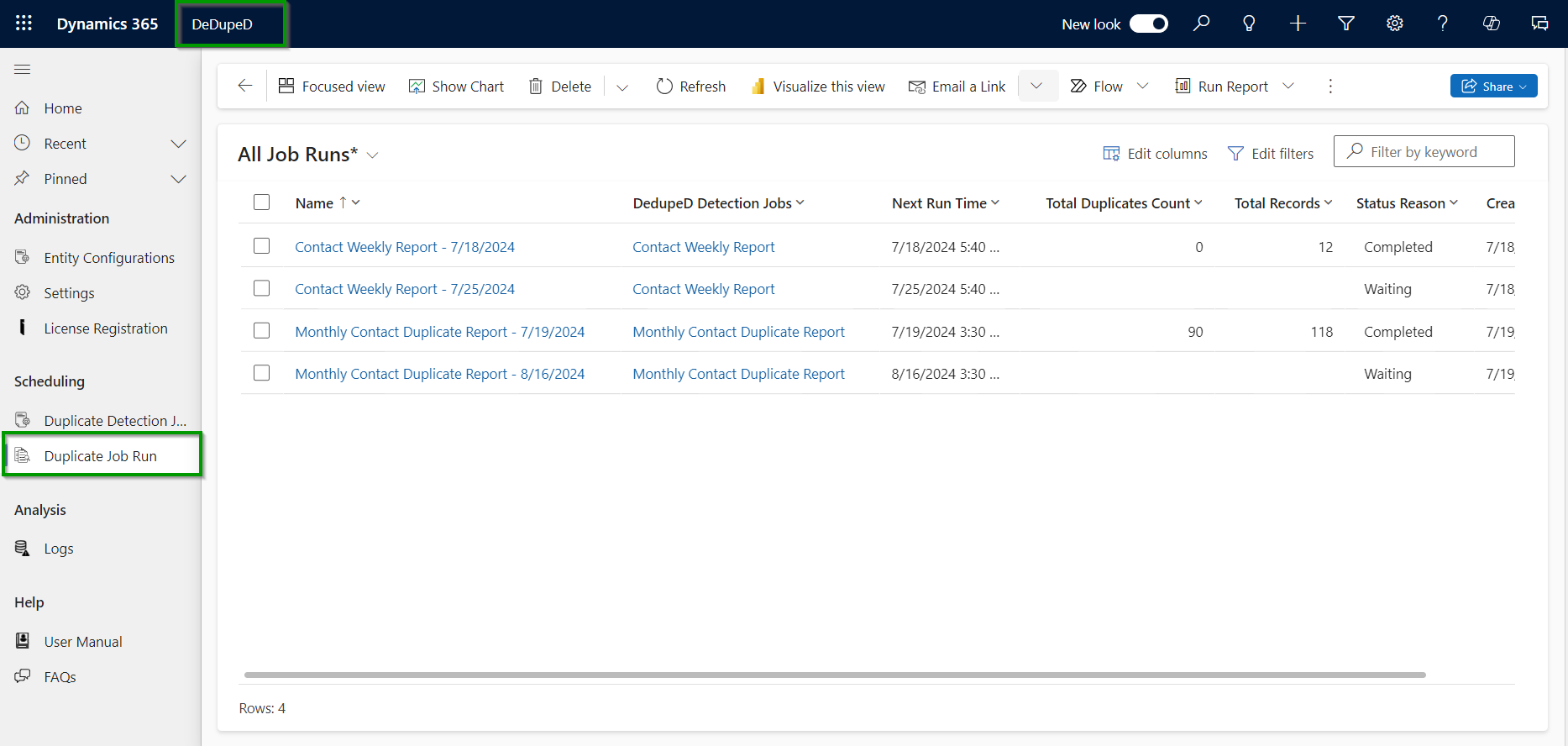This screenshot has height=746, width=1568.
Task: Open Flow dropdown chevron
Action: (x=1142, y=86)
